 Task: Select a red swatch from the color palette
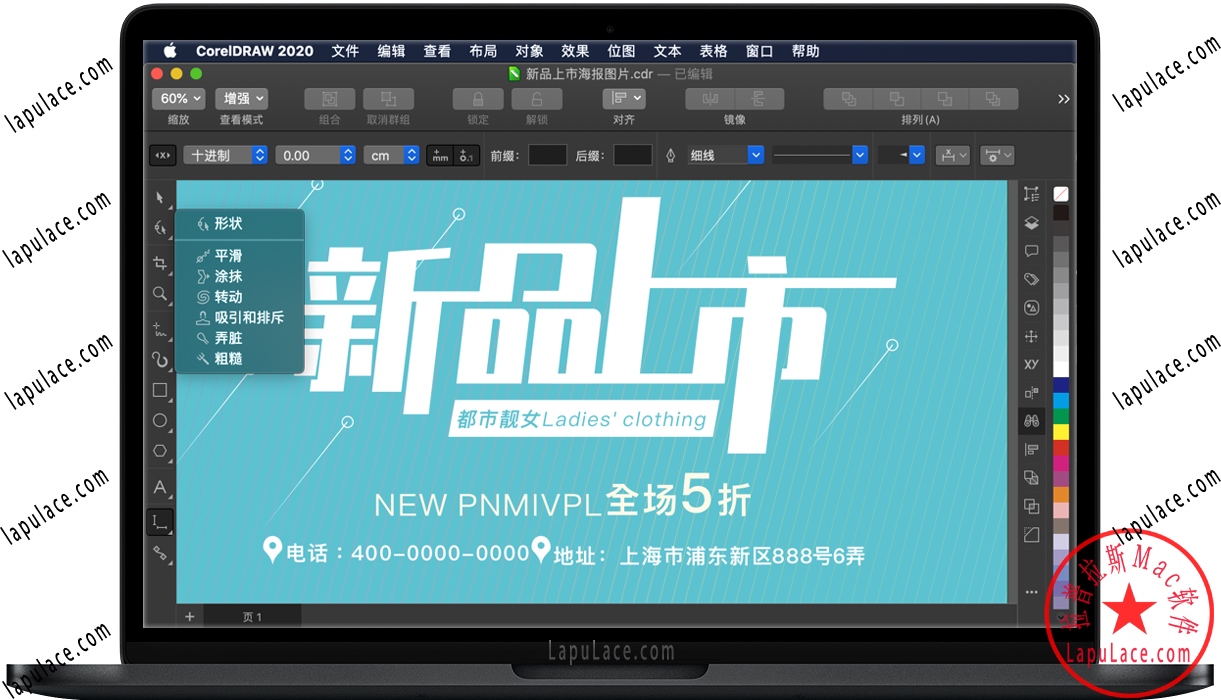tap(1060, 448)
